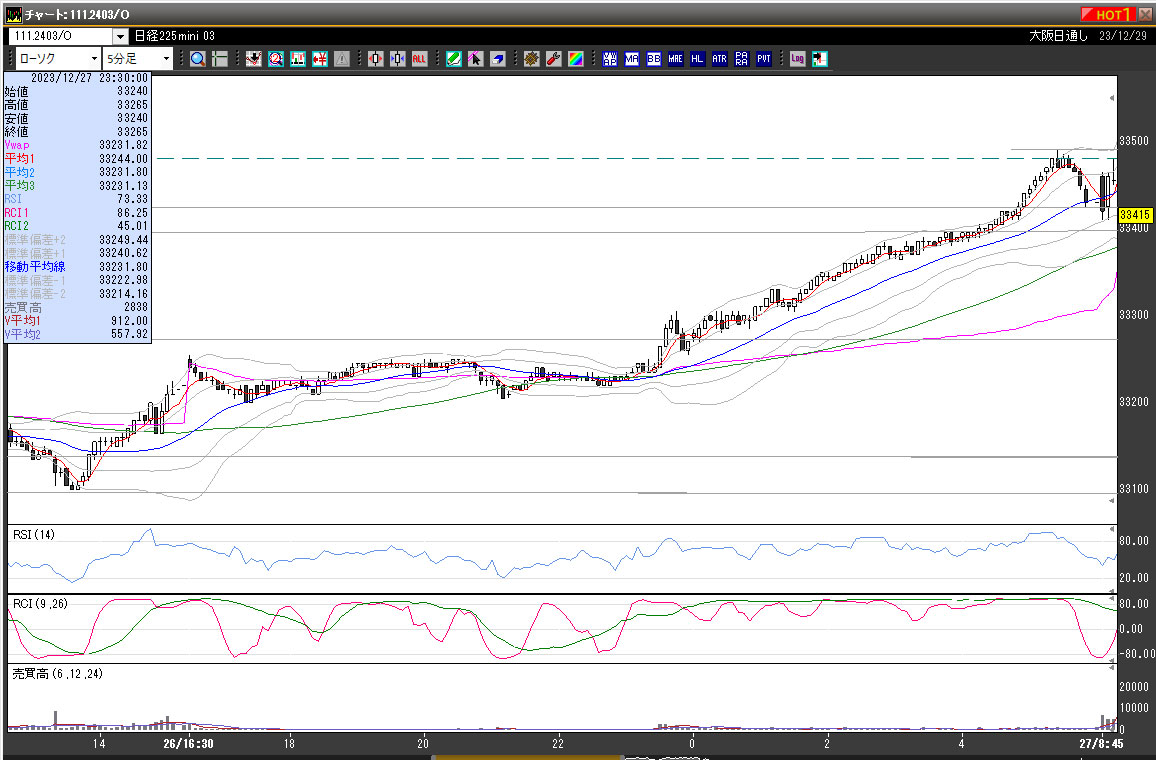Toggle the PARA parabolic indicator
The width and height of the screenshot is (1156, 760).
click(742, 59)
